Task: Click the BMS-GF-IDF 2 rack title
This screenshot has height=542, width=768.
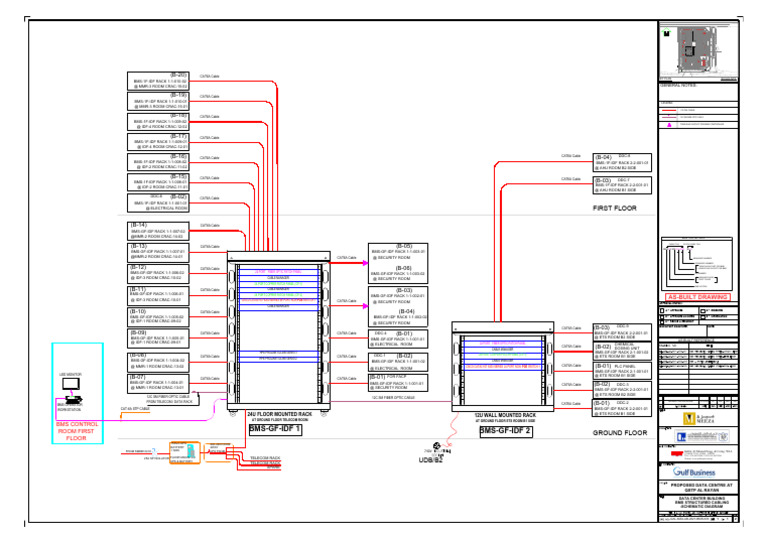Action: tap(506, 431)
